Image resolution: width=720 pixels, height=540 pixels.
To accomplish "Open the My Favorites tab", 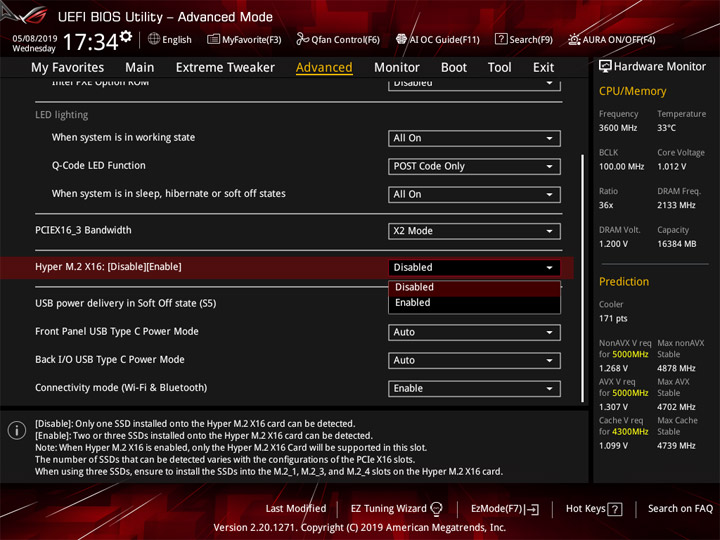I will point(68,68).
